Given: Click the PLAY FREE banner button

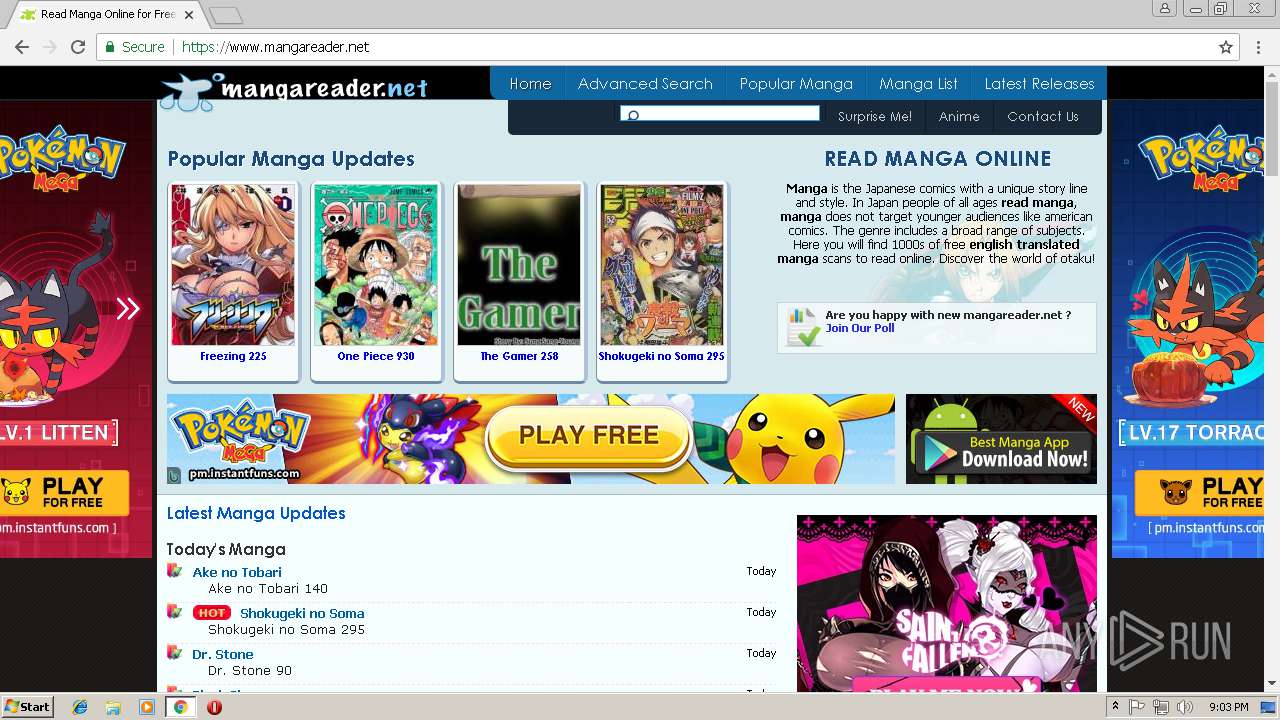Looking at the screenshot, I should [x=588, y=436].
